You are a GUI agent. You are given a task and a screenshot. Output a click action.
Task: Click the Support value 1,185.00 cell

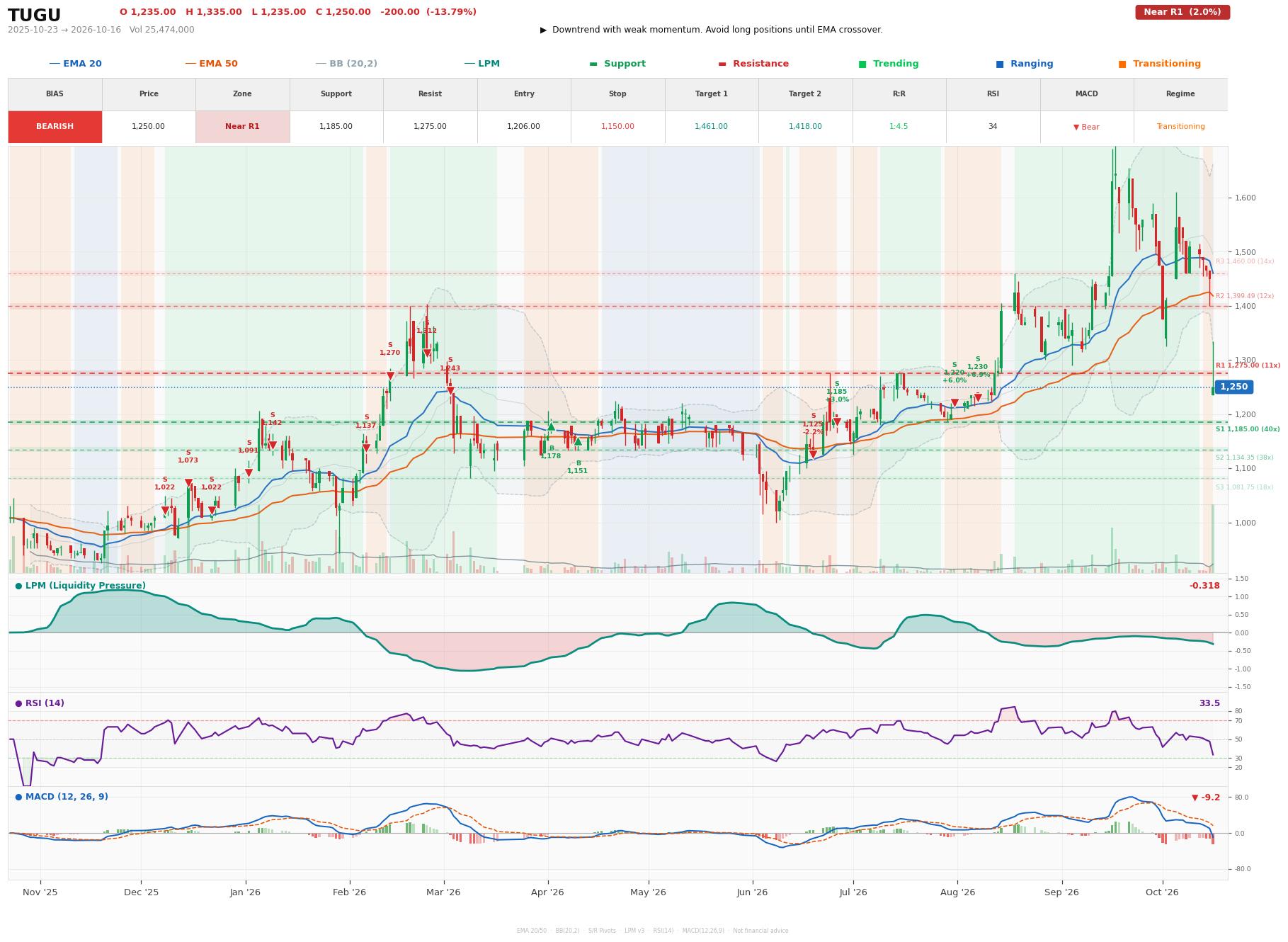(336, 127)
